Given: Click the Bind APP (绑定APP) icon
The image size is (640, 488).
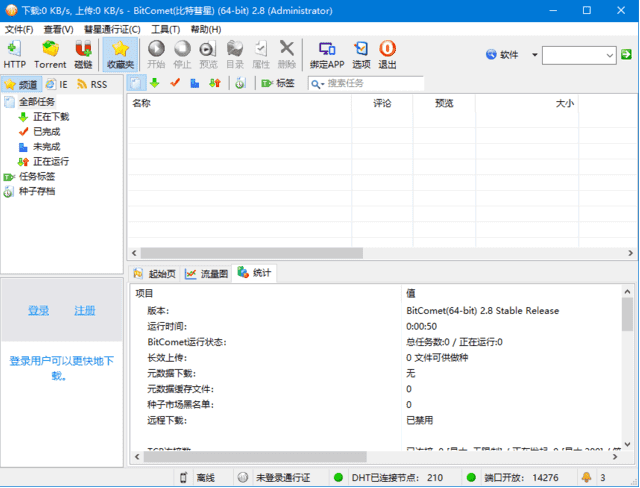Looking at the screenshot, I should click(x=327, y=55).
